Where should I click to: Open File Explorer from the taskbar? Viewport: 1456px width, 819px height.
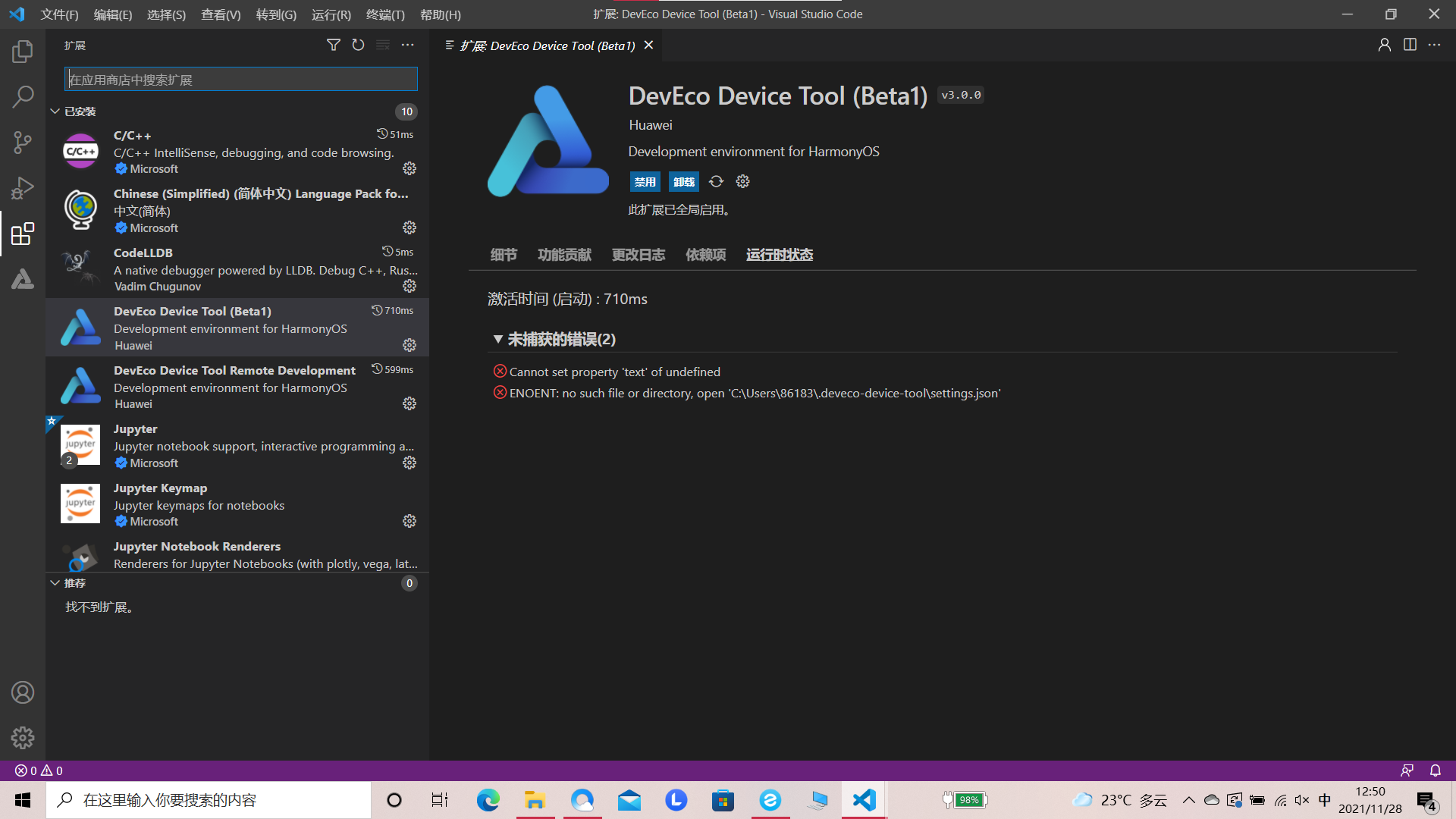[535, 800]
